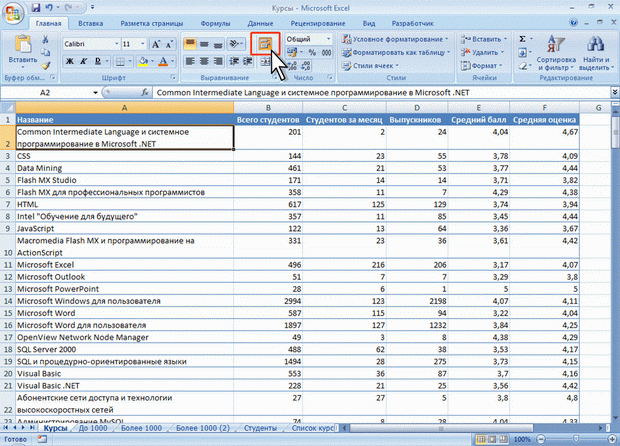Cut selection with the scissors icon

(45, 40)
